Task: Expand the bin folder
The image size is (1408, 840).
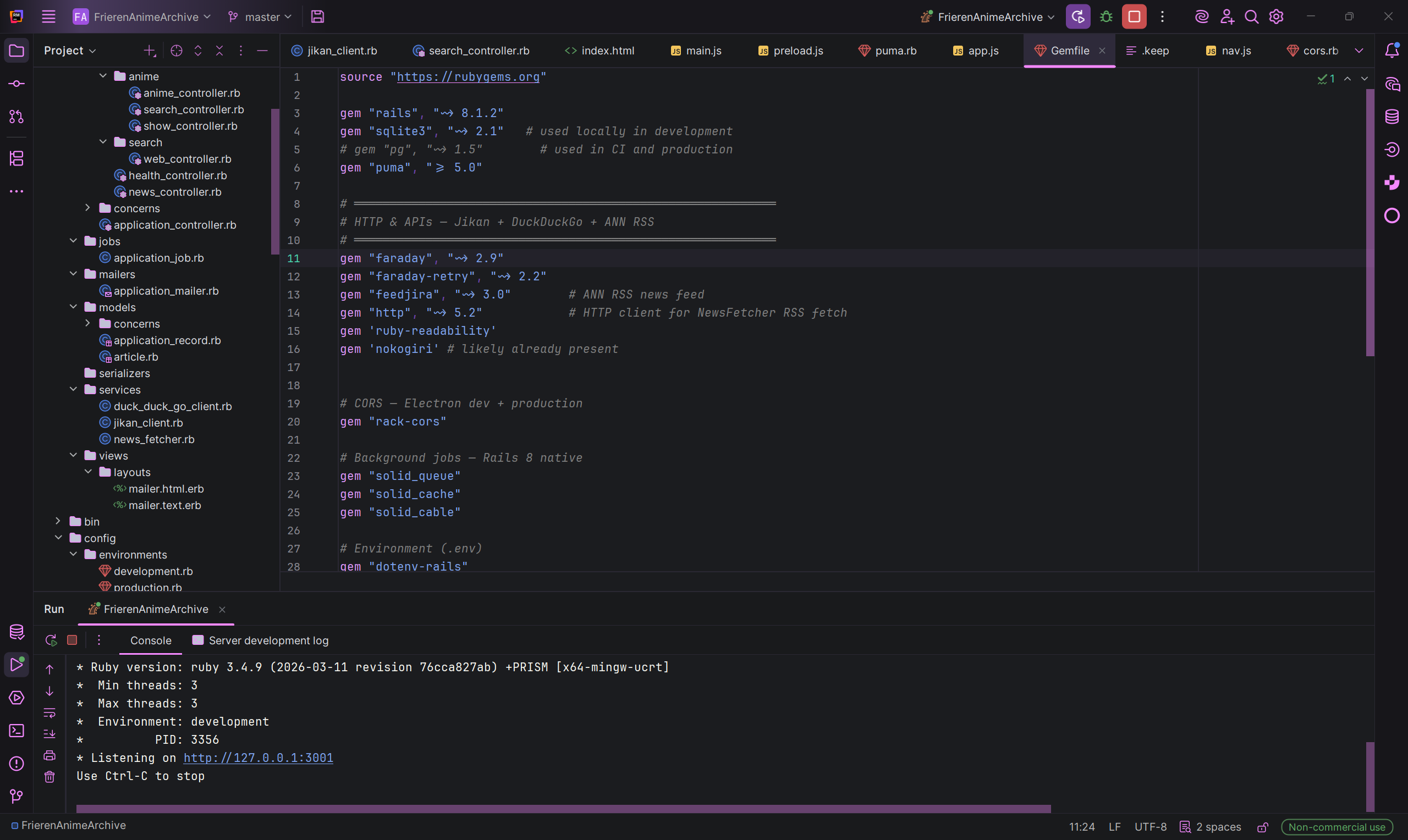Action: [58, 521]
